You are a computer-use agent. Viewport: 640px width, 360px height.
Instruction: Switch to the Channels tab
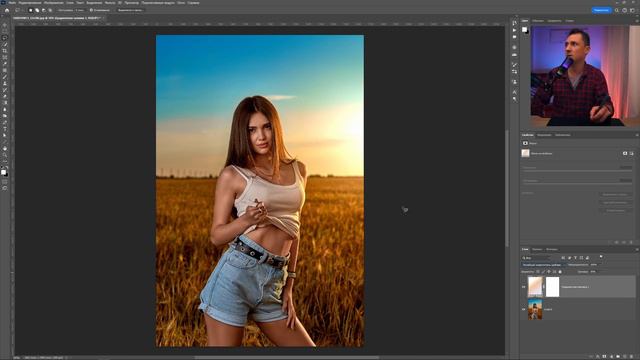point(537,249)
